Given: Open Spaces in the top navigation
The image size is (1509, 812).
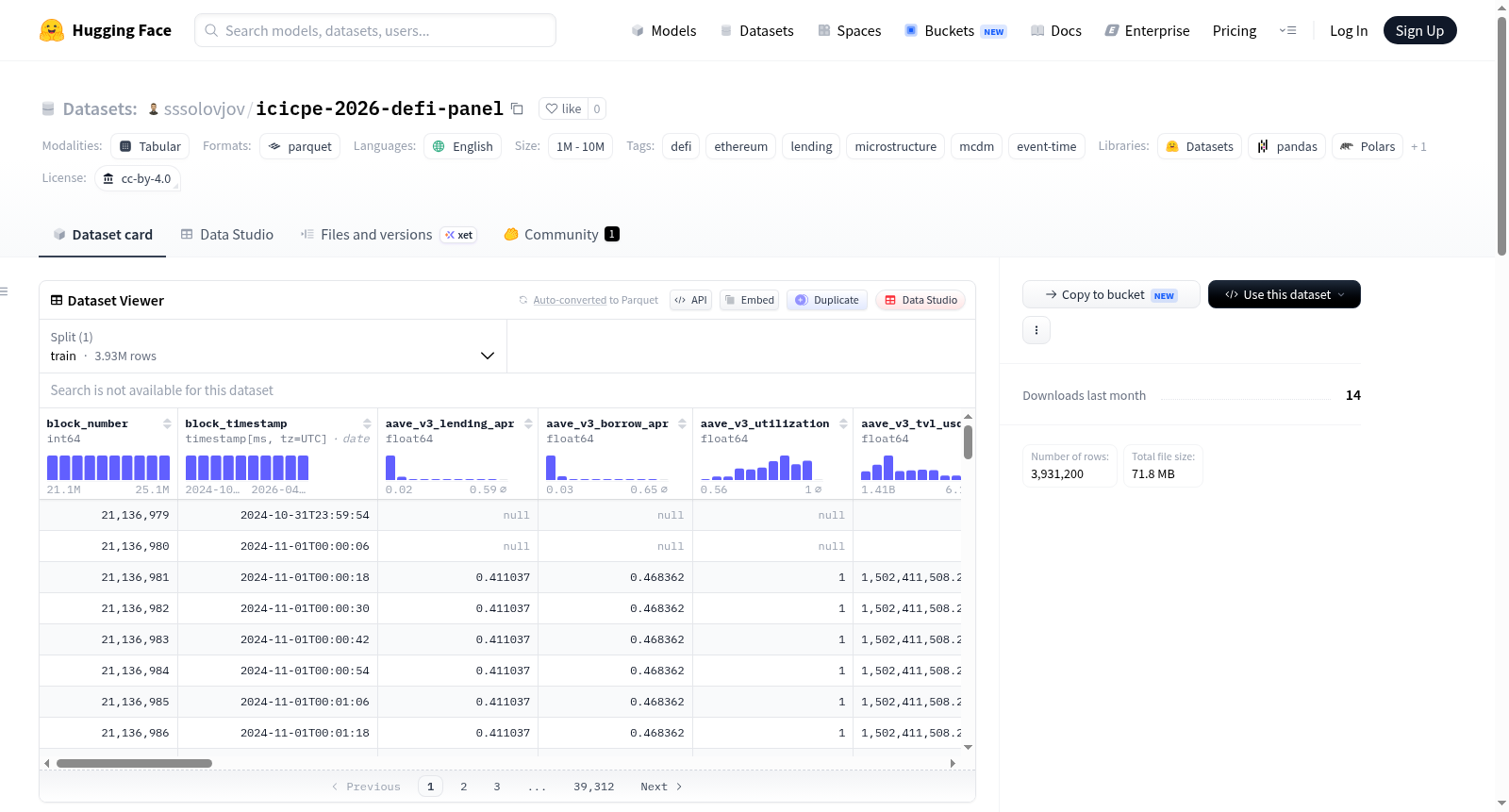Looking at the screenshot, I should [849, 31].
